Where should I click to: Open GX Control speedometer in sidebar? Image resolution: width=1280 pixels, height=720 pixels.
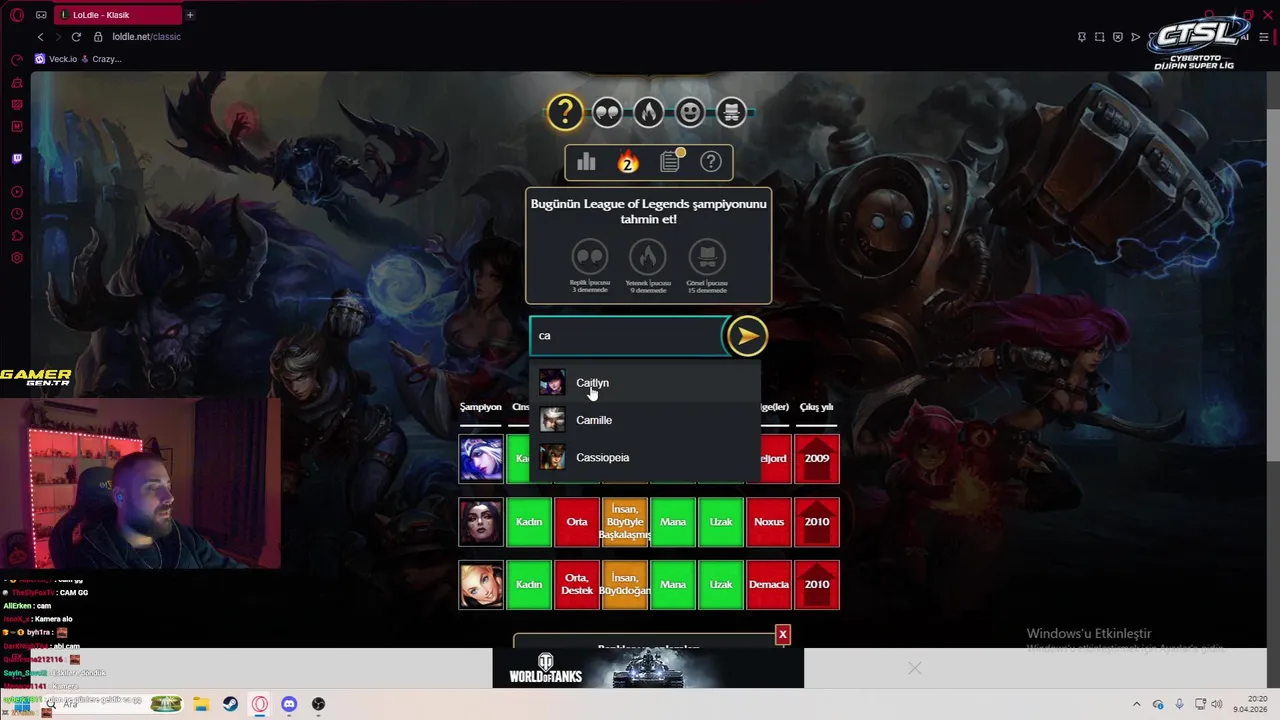[x=17, y=60]
